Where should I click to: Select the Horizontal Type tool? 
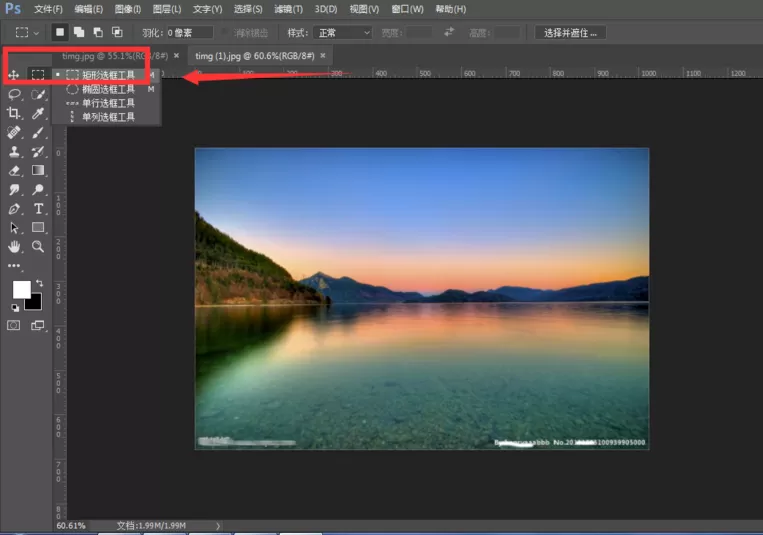tap(38, 209)
